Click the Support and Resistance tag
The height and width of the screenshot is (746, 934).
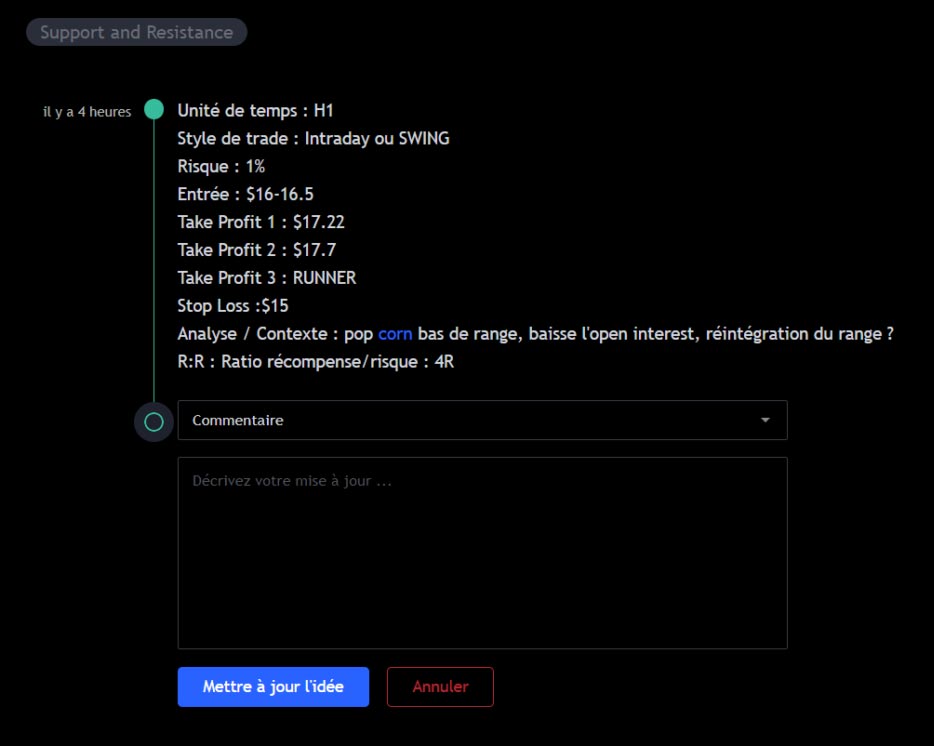[x=136, y=32]
